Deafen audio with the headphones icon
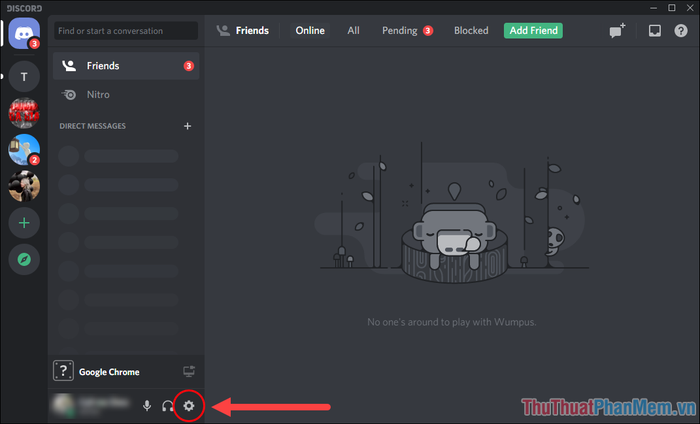The width and height of the screenshot is (700, 424). [167, 406]
